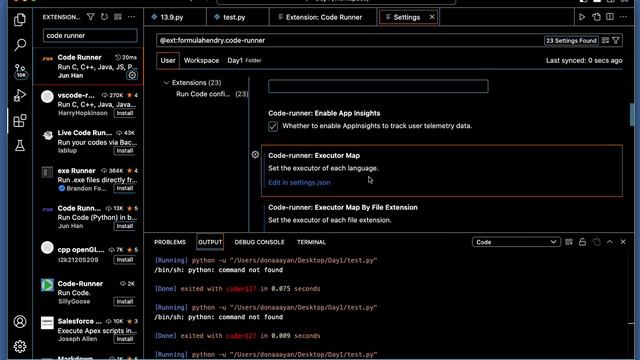
Task: Click 'Last synced: 0 secs ago' text
Action: pyautogui.click(x=584, y=60)
